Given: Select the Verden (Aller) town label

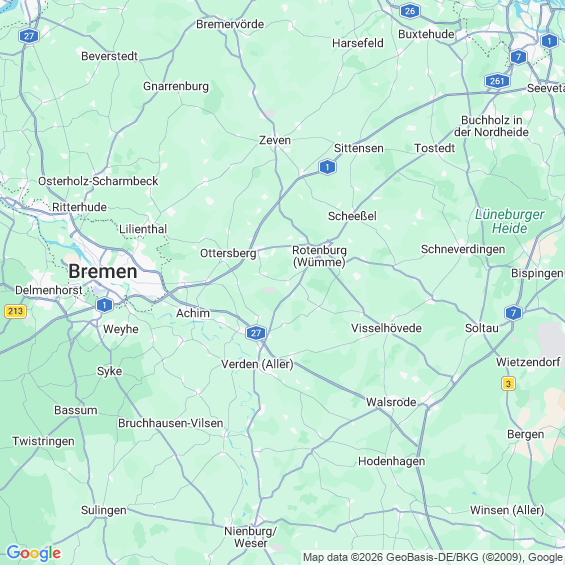Looking at the screenshot, I should pyautogui.click(x=257, y=364).
